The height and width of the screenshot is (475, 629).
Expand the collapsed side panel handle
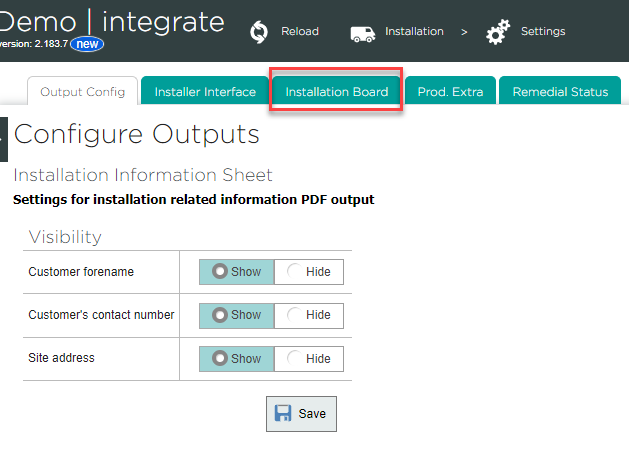tap(3, 139)
